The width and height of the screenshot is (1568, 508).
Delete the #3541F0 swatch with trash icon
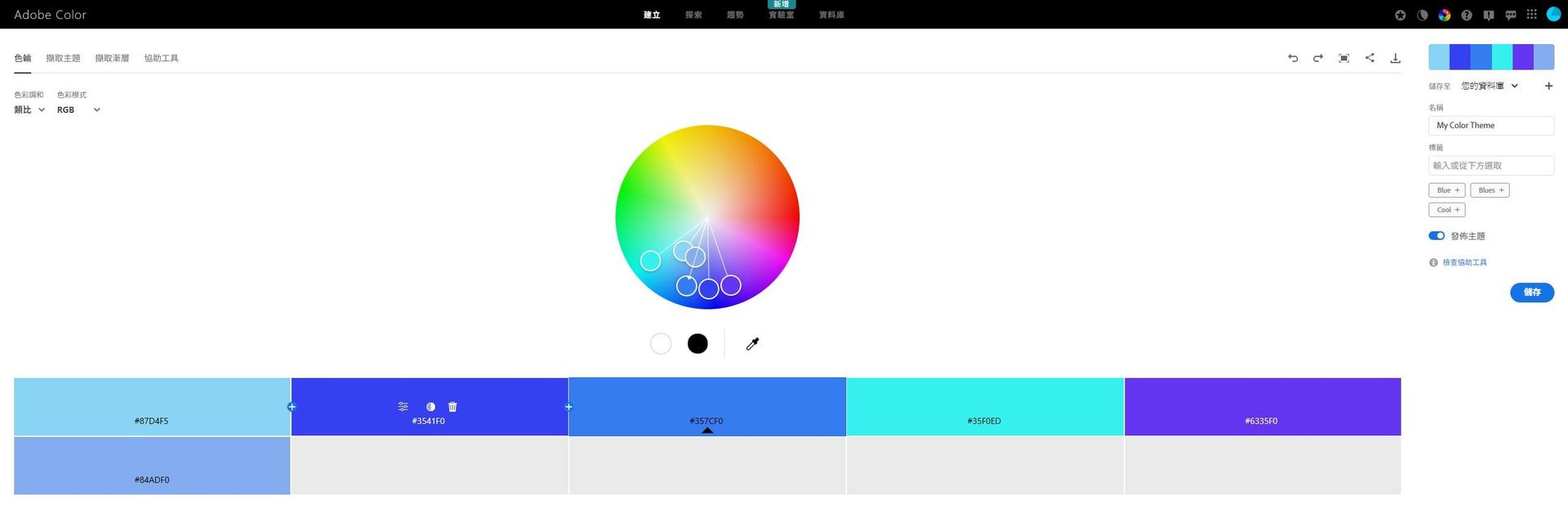click(452, 407)
